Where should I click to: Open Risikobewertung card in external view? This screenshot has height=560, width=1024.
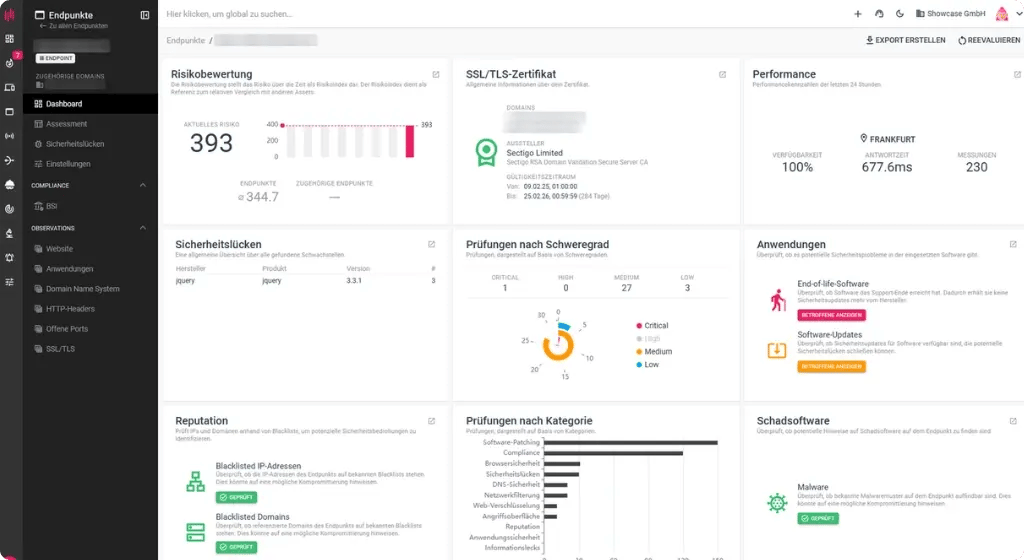pos(436,75)
